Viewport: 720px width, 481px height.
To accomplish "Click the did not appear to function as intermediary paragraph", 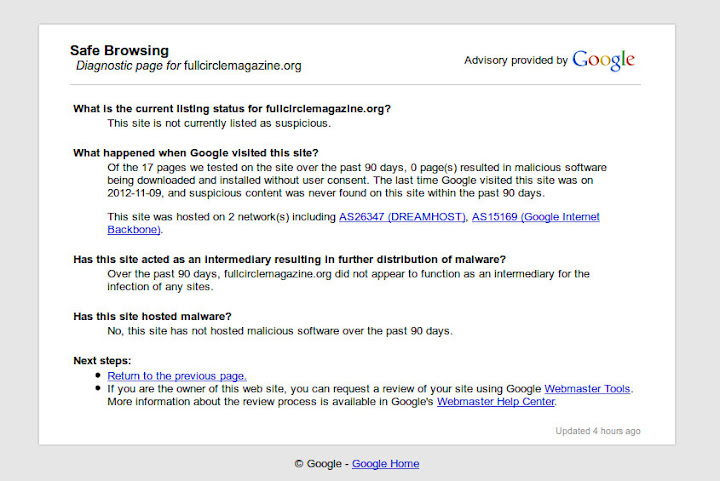I will coord(348,280).
